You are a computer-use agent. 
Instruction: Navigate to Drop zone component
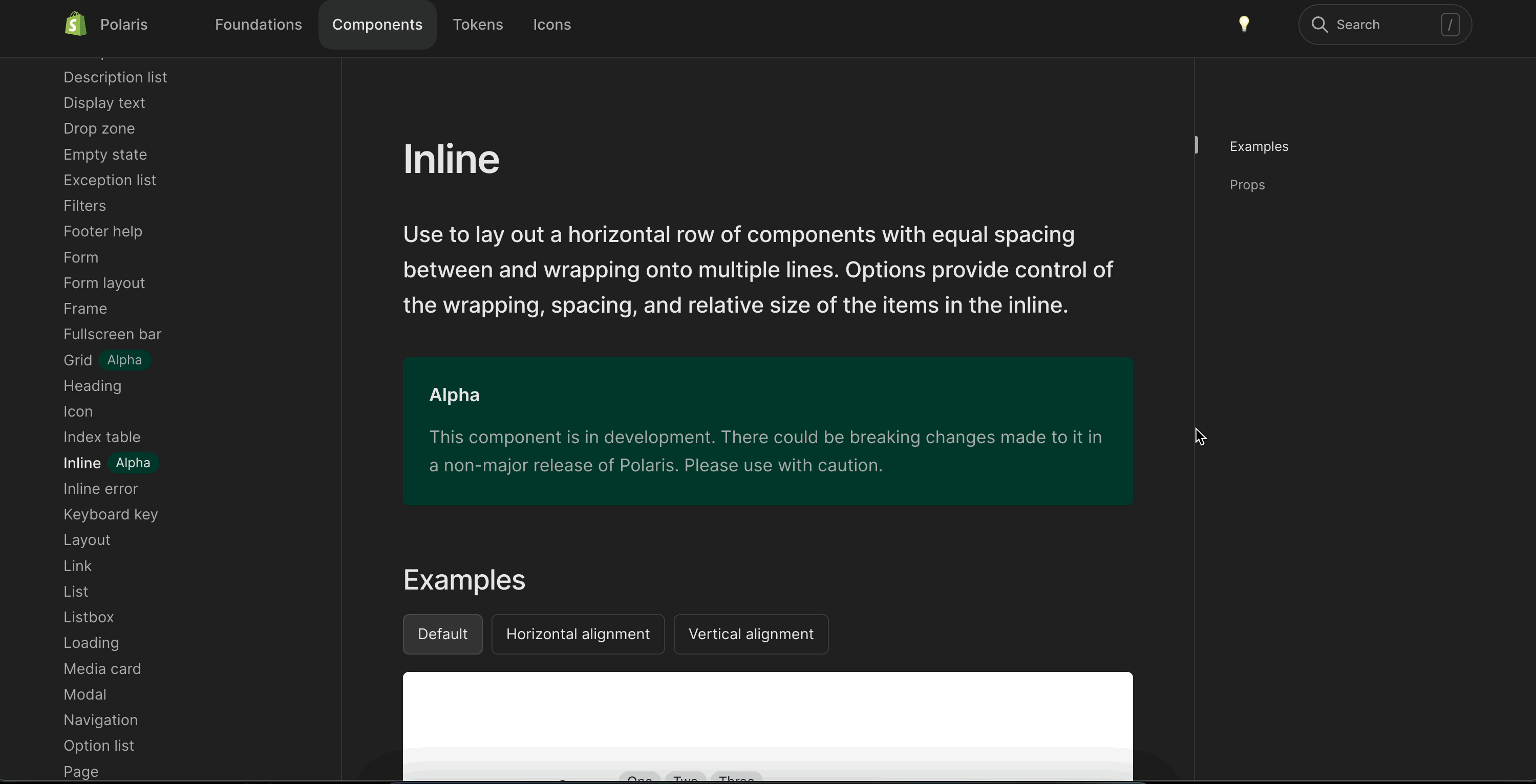(99, 129)
